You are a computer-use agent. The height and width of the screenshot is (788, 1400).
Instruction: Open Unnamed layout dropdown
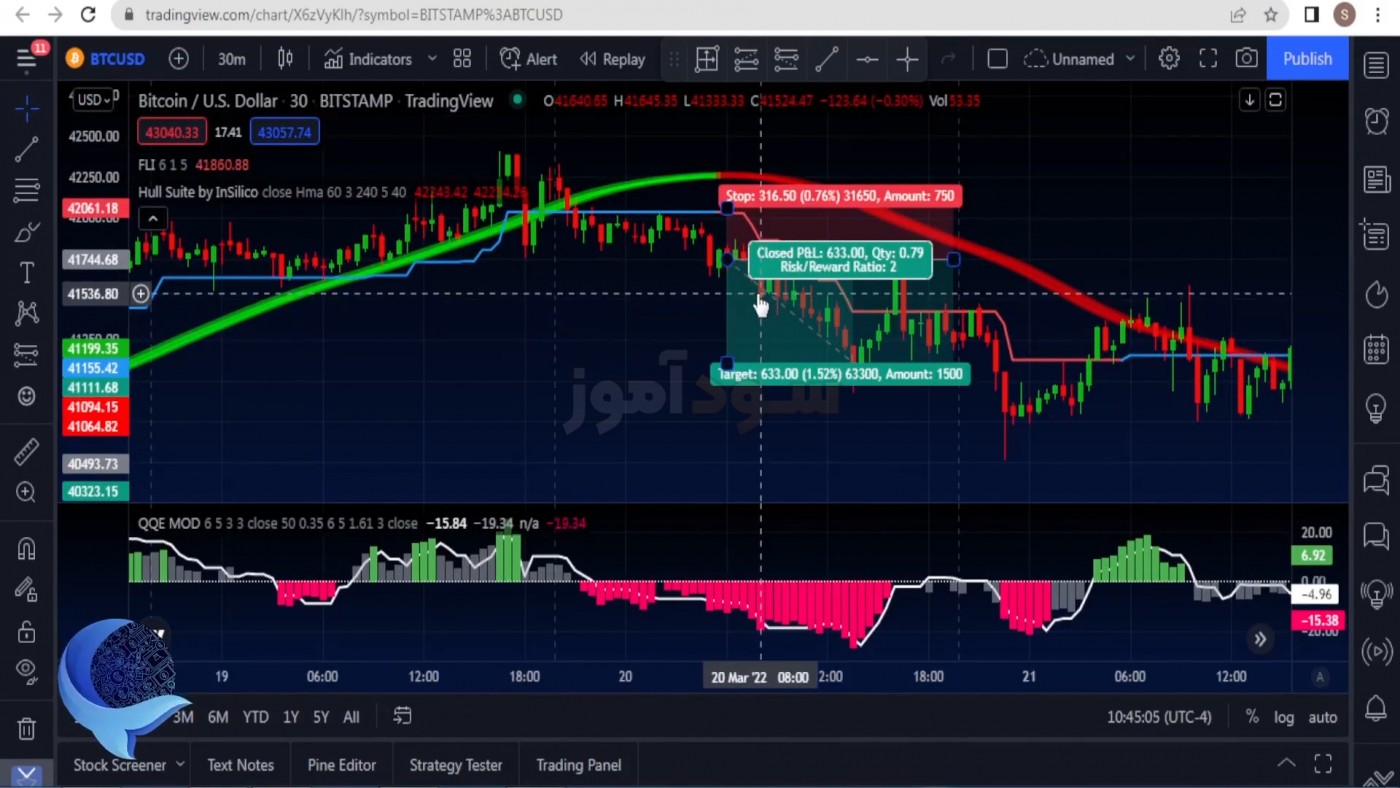1080,59
